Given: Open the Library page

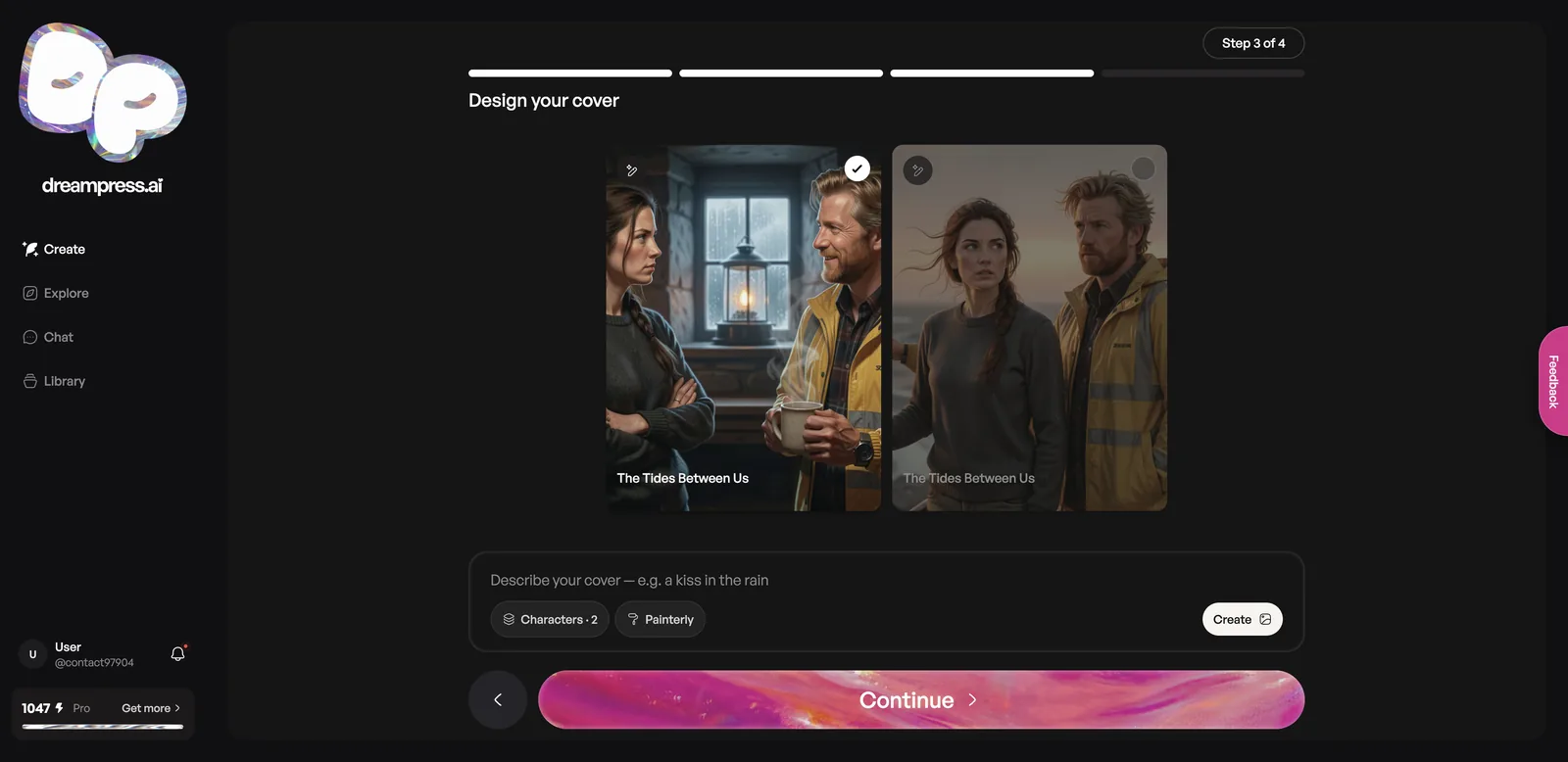Looking at the screenshot, I should click(54, 381).
